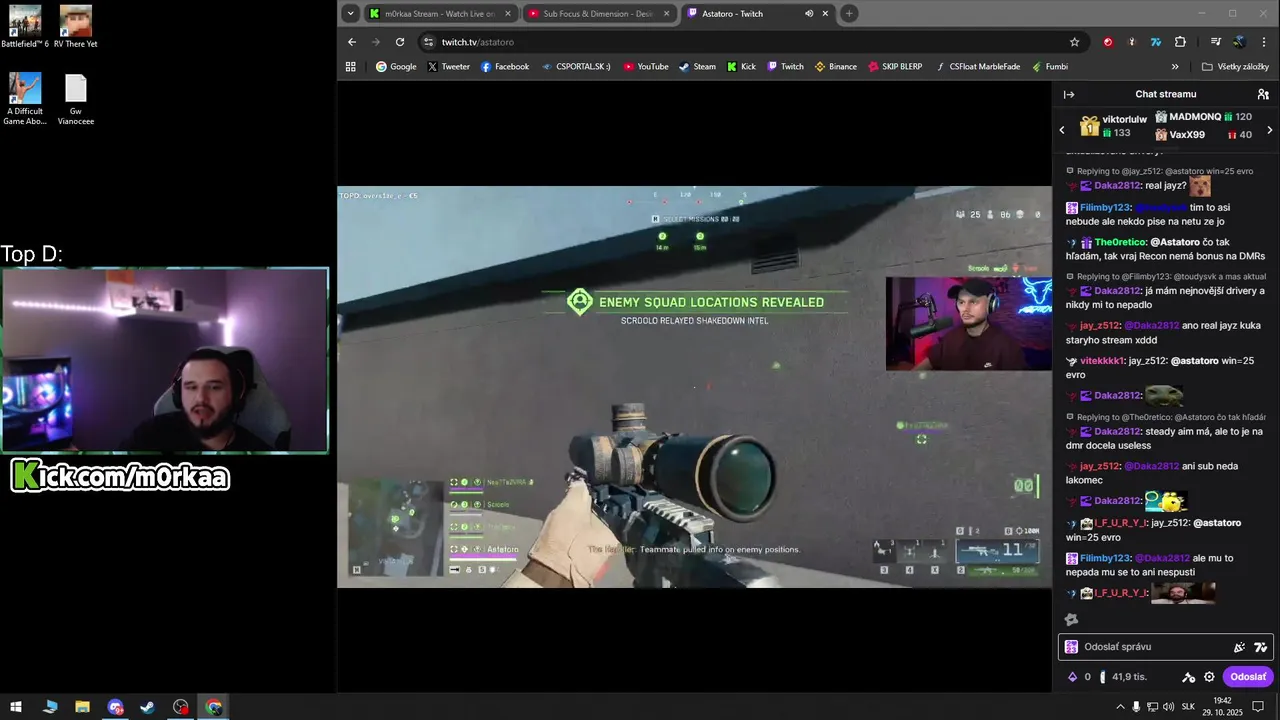The height and width of the screenshot is (720, 1280).
Task: Click the Odoslať send button
Action: (x=1248, y=677)
